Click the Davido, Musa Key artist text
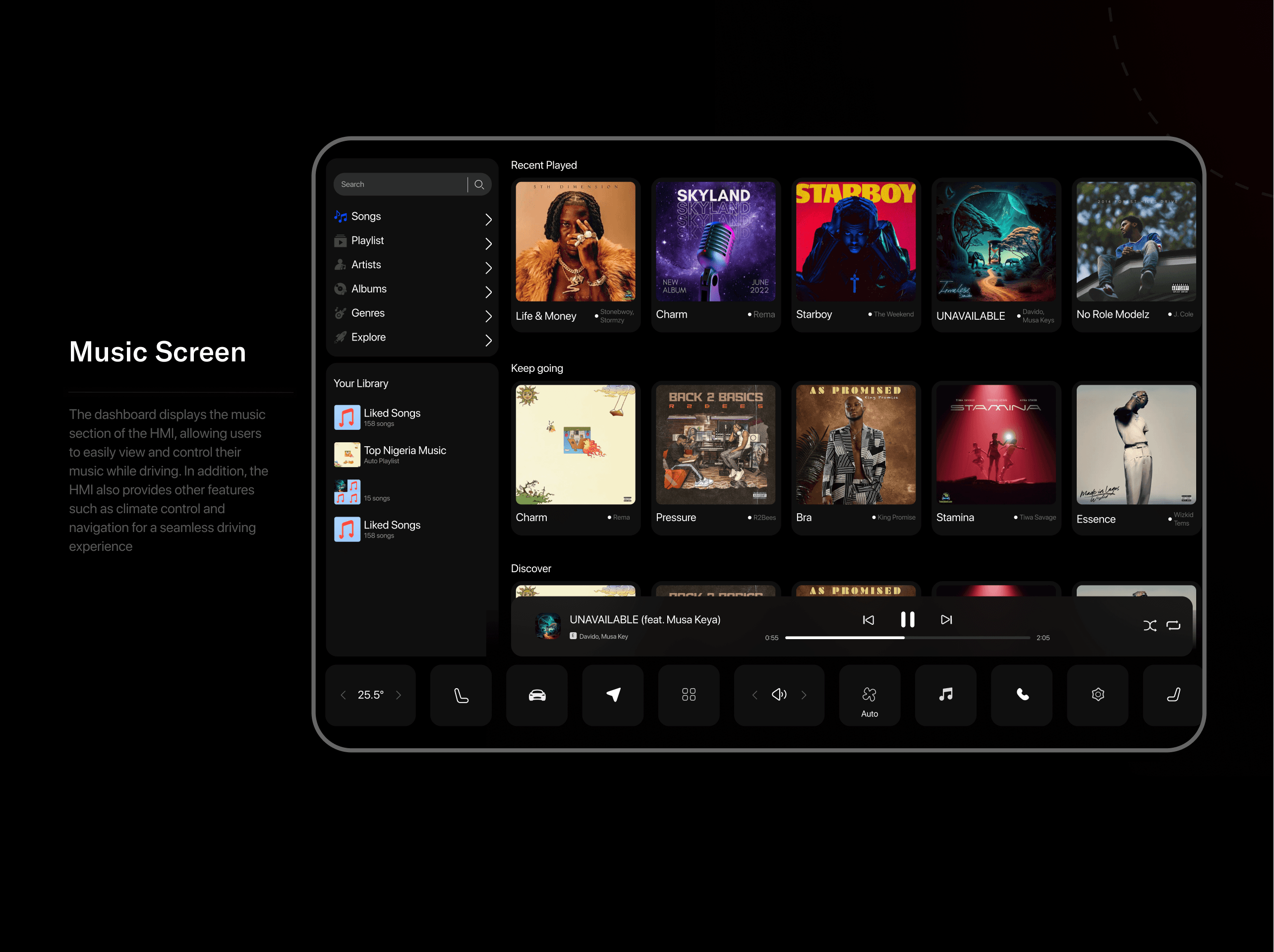The width and height of the screenshot is (1274, 952). [x=604, y=636]
